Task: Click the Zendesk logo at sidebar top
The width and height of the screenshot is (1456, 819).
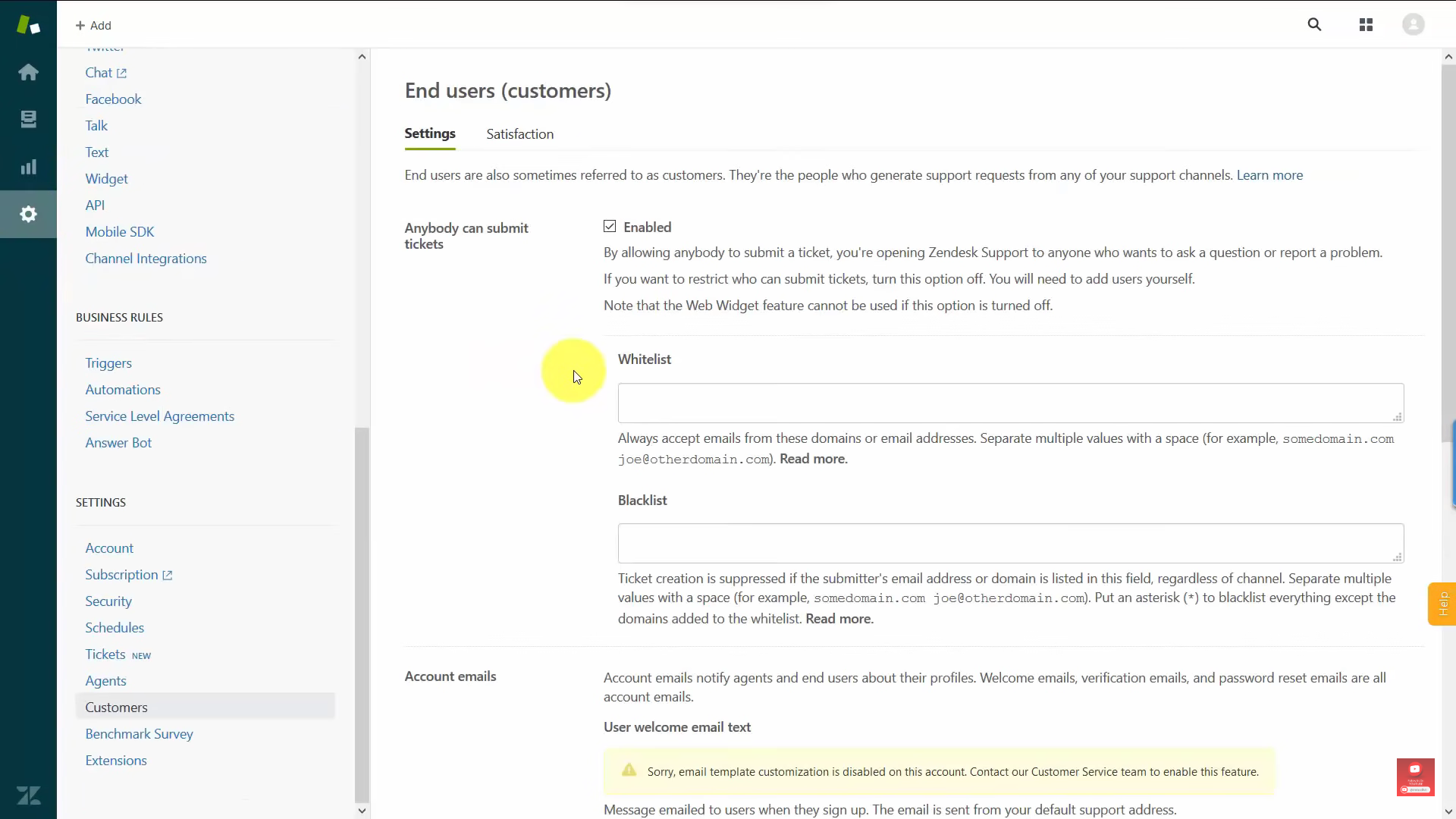Action: tap(28, 25)
